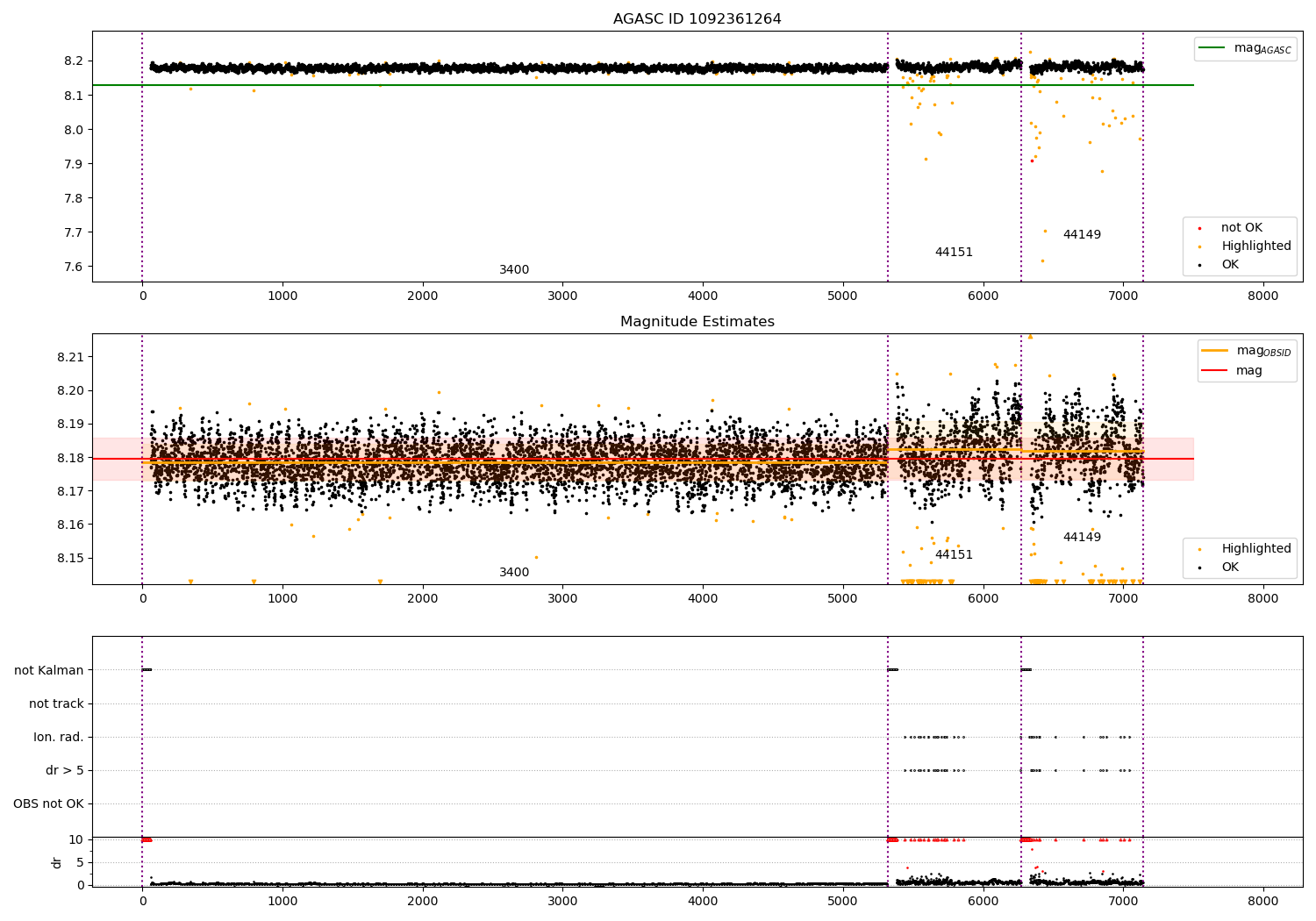Click the 8.2 y-axis tick in top plot
The image size is (1316, 921).
coord(74,61)
